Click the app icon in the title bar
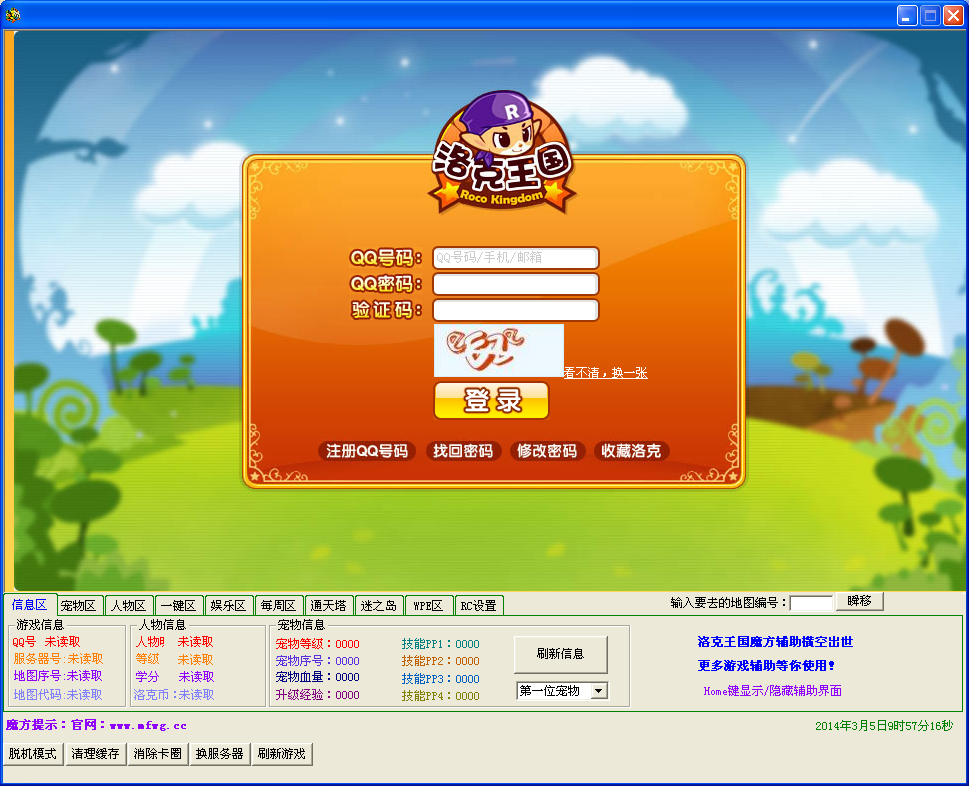 point(12,14)
